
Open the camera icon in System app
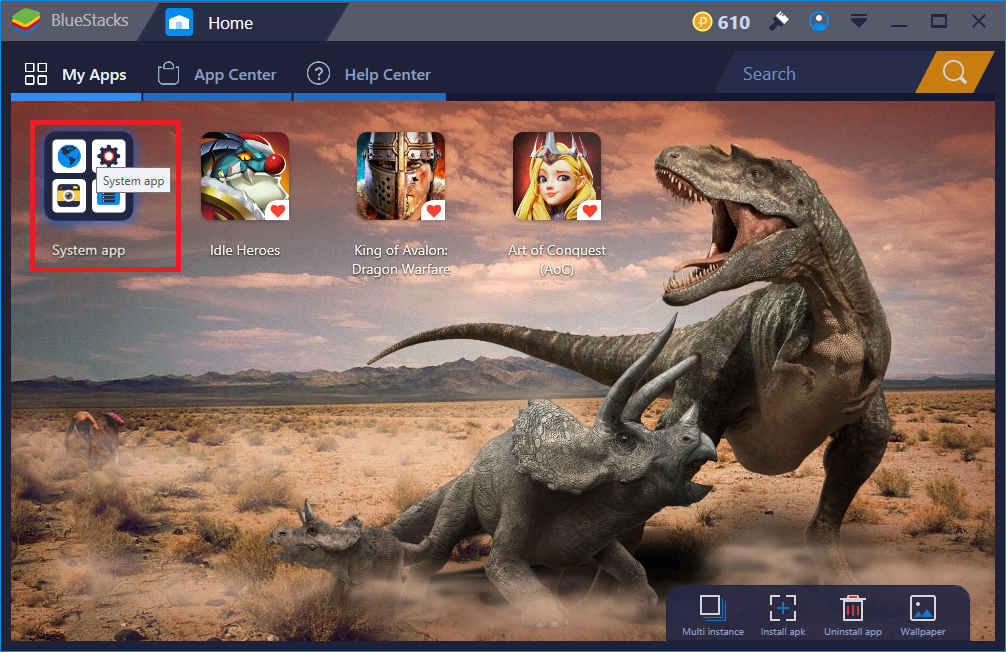pyautogui.click(x=69, y=194)
